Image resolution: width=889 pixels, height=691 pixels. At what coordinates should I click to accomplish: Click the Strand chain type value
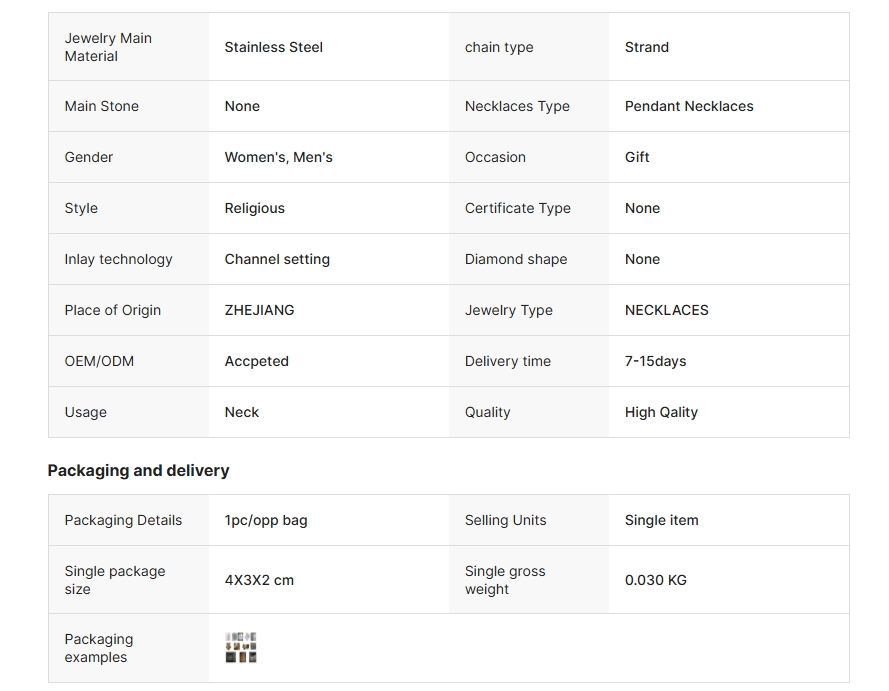point(647,47)
